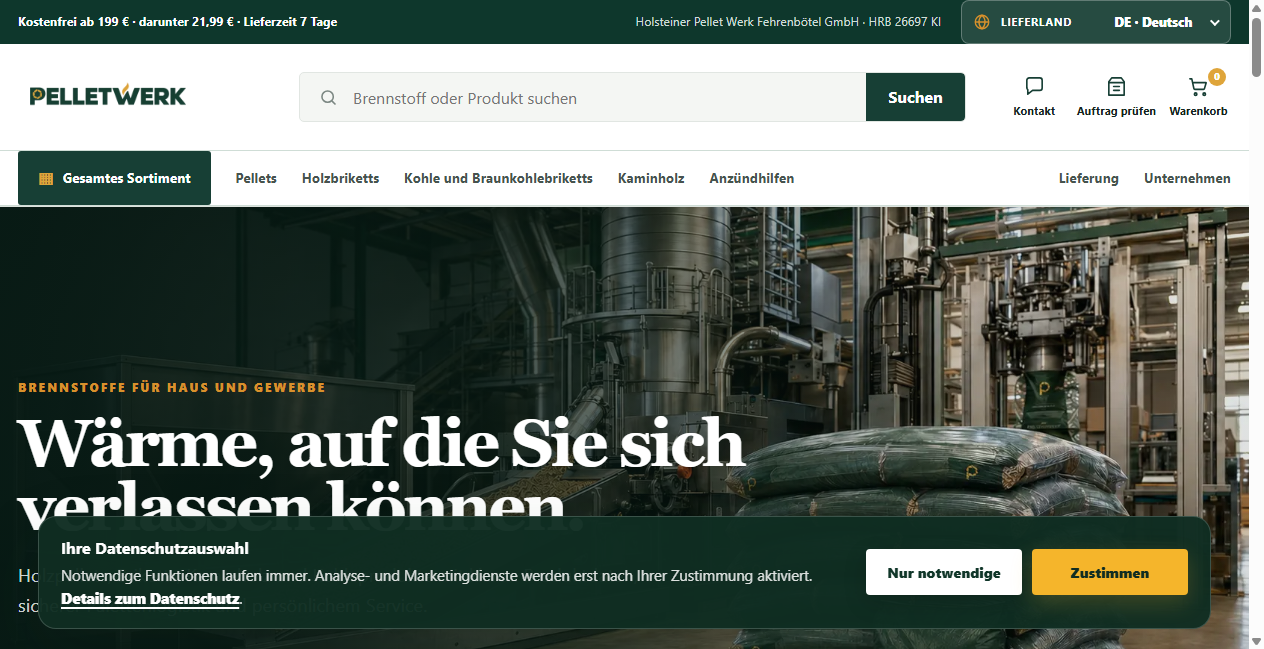1264x649 pixels.
Task: Click the search magnifier icon
Action: (x=328, y=98)
